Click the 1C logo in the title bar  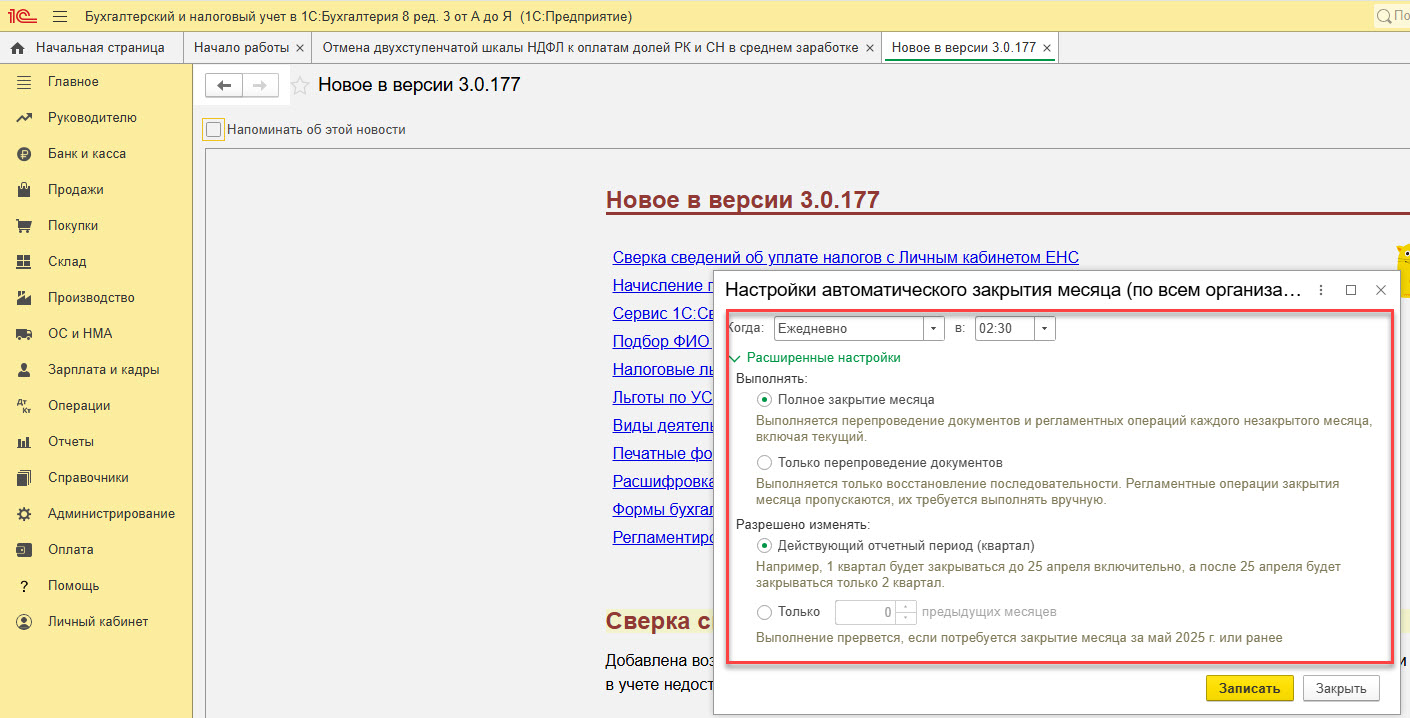point(20,16)
